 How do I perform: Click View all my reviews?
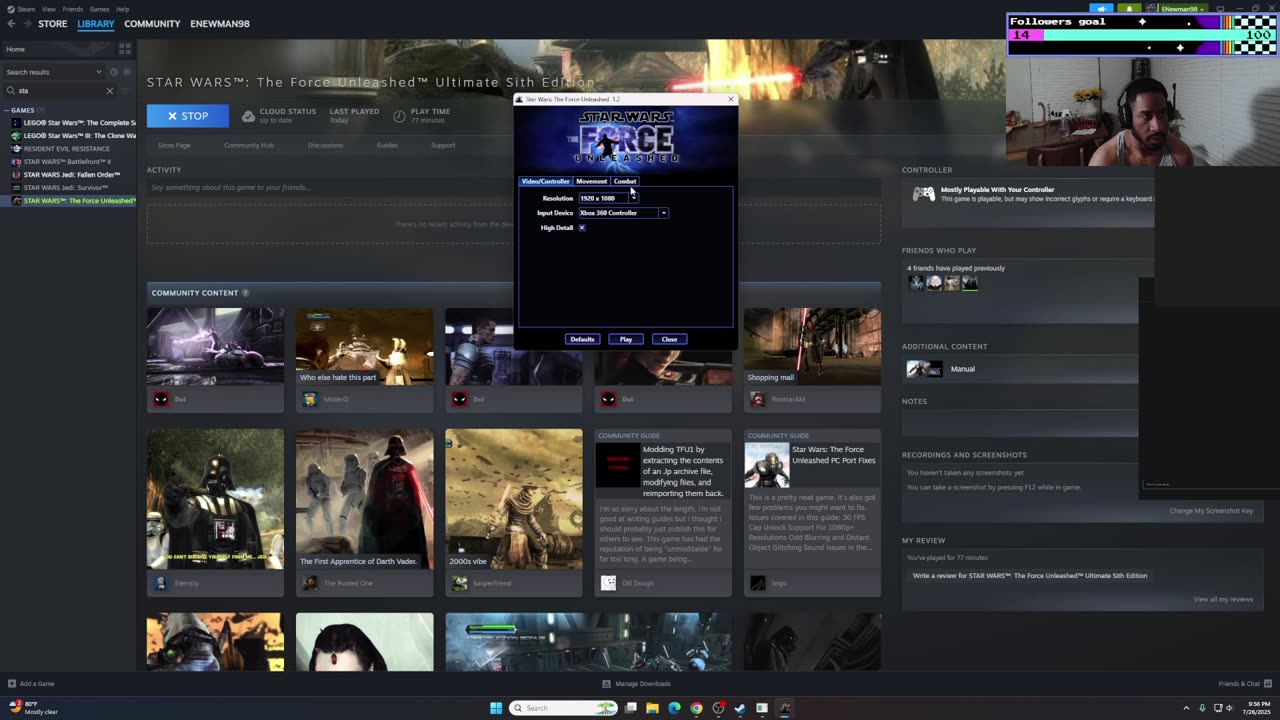(x=1223, y=599)
